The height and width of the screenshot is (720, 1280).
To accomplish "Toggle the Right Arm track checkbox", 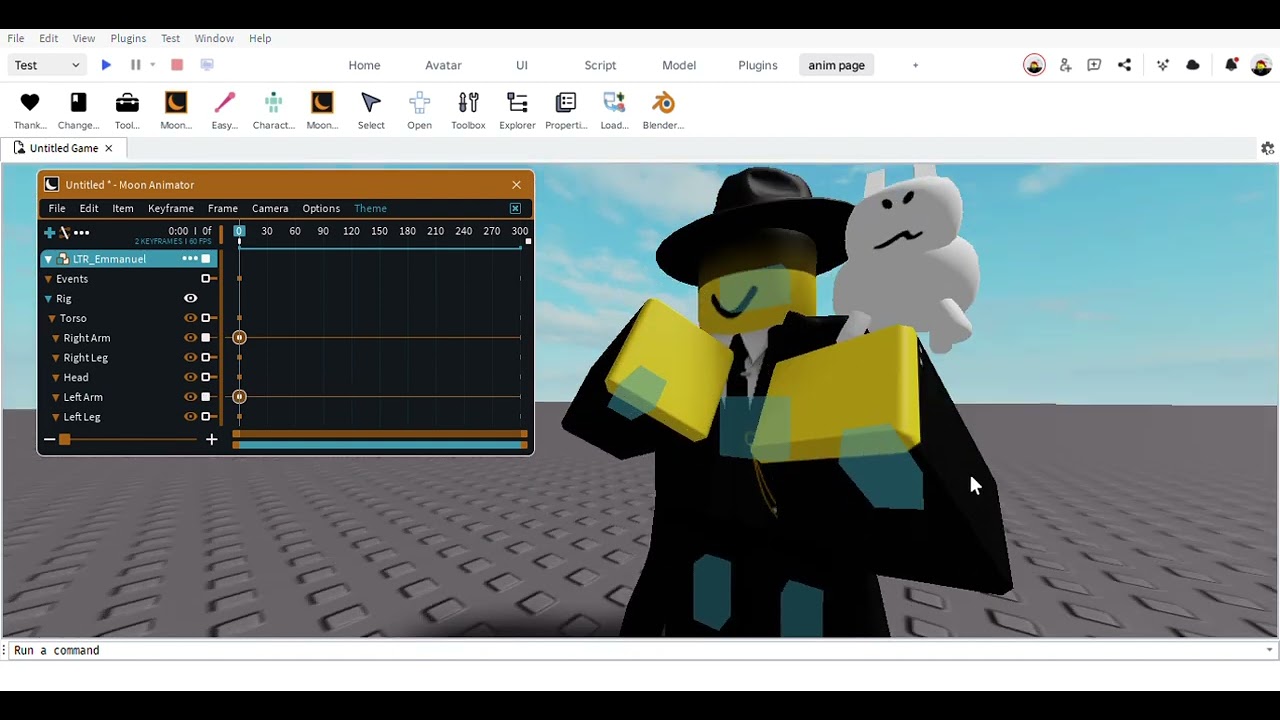I will (206, 338).
